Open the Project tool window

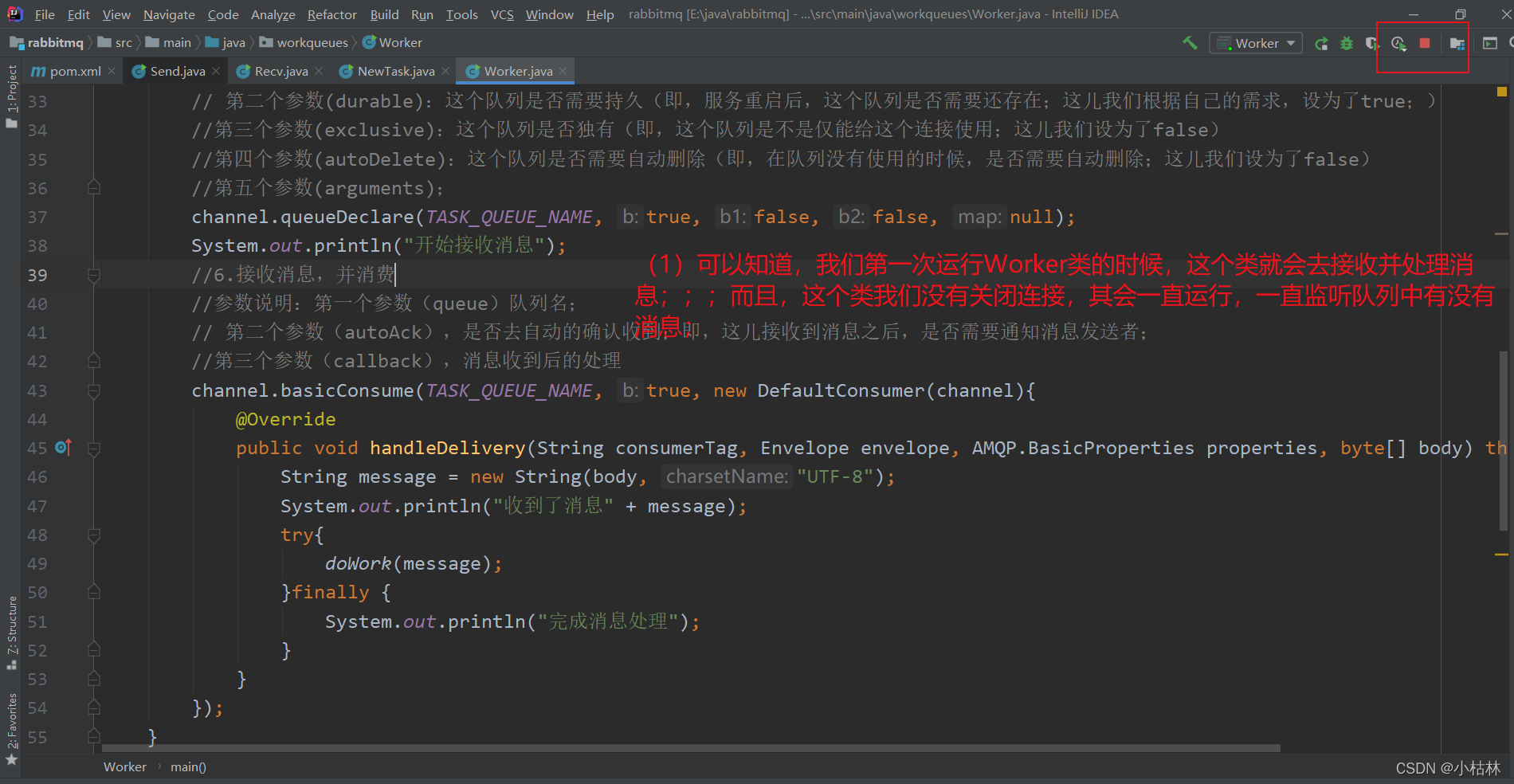coord(11,96)
